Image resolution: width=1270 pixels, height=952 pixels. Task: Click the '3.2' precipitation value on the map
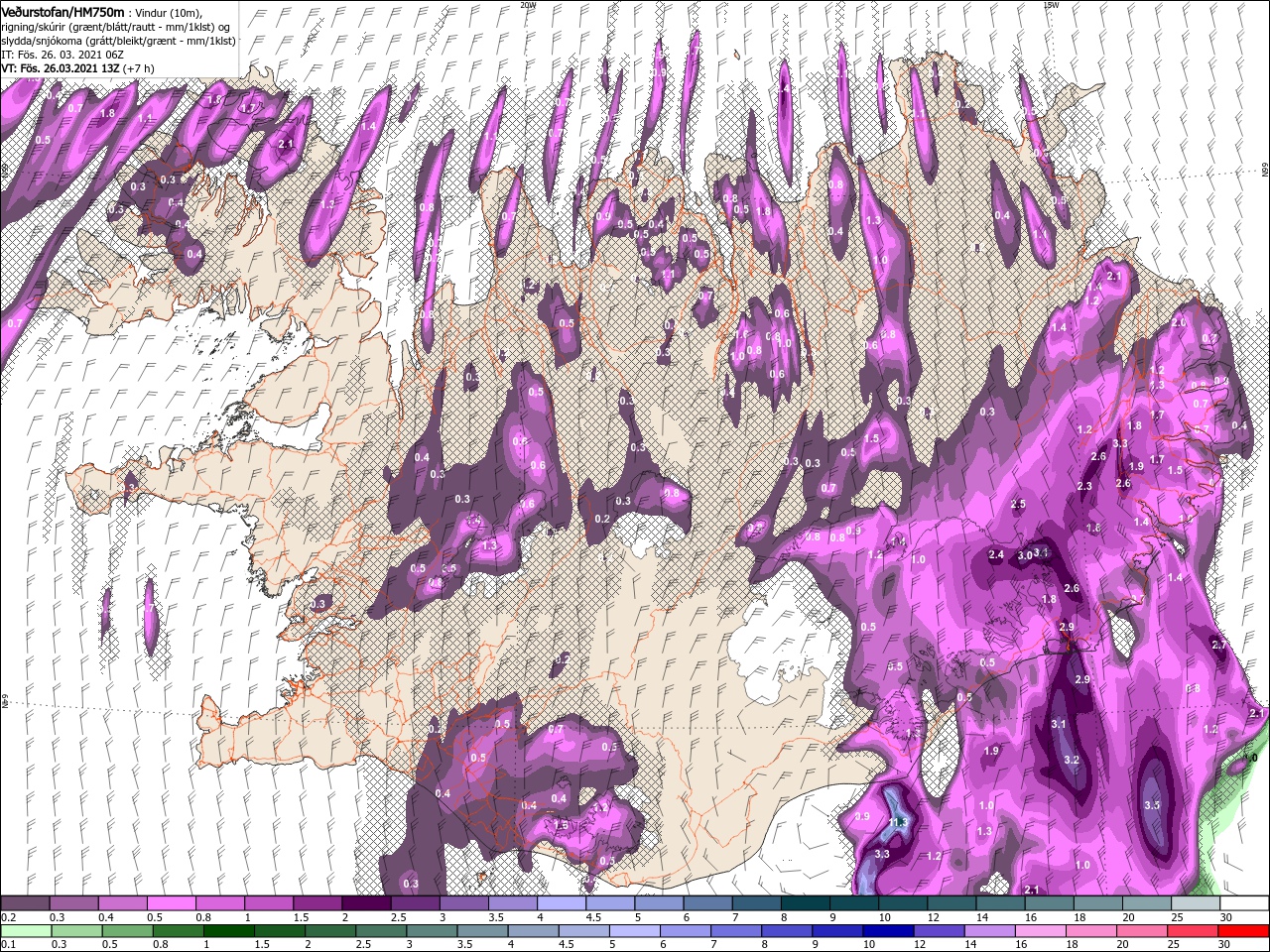point(1072,760)
